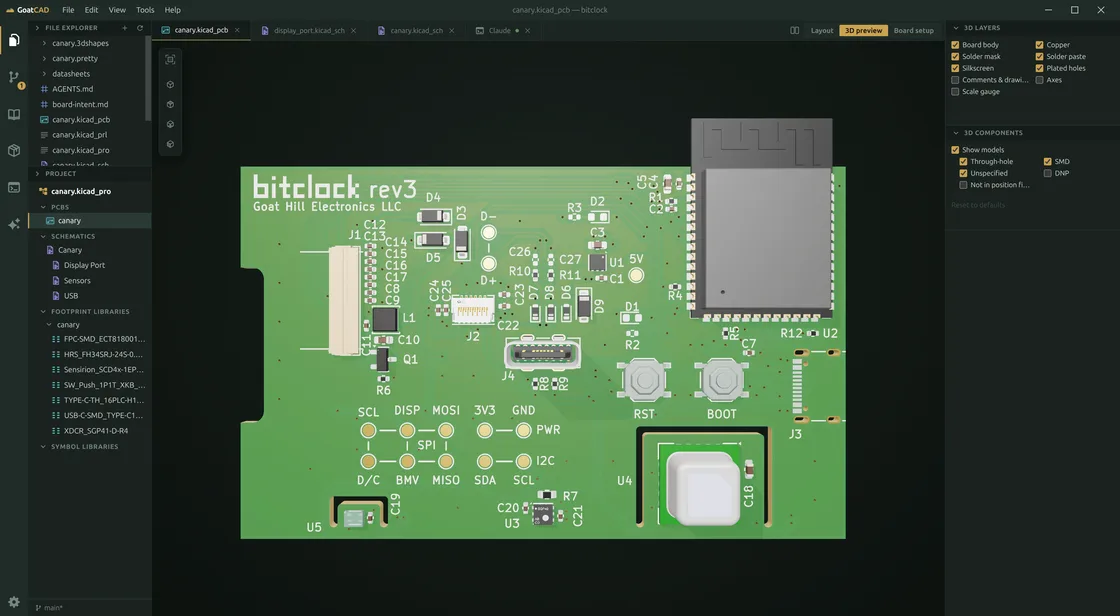Open the book library icon in sidebar
This screenshot has width=1120, height=616.
click(14, 114)
